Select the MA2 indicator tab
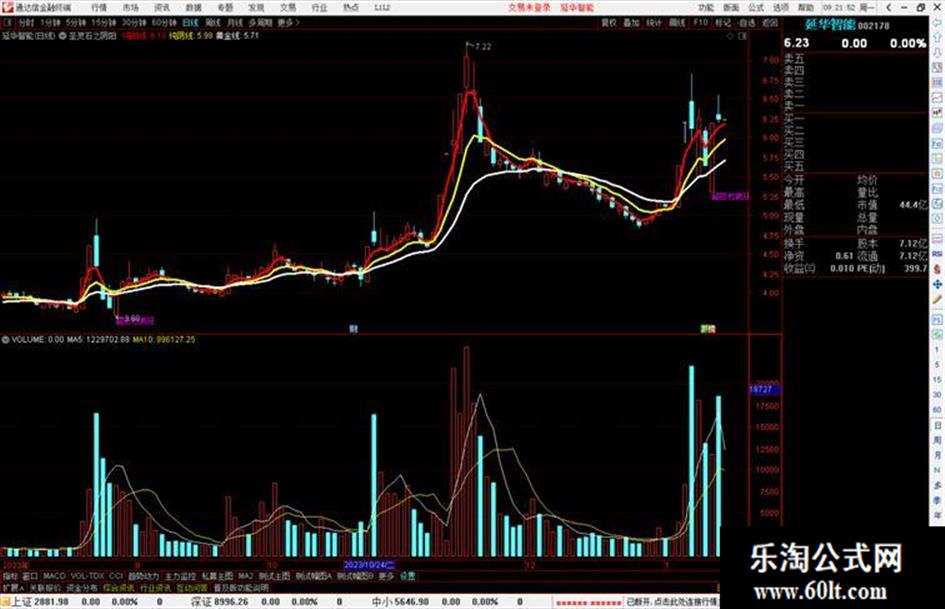The image size is (945, 609). coord(245,576)
